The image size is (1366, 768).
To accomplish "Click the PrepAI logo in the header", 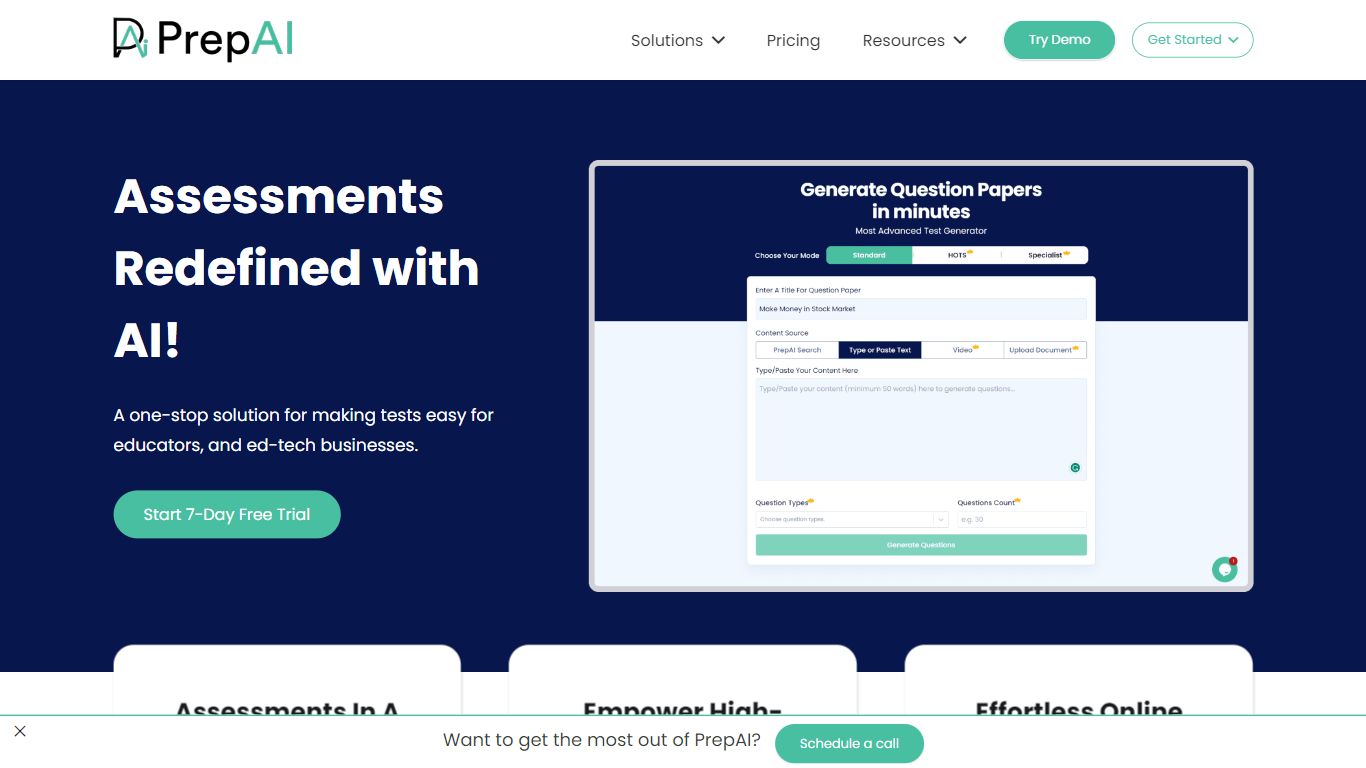I will (203, 39).
